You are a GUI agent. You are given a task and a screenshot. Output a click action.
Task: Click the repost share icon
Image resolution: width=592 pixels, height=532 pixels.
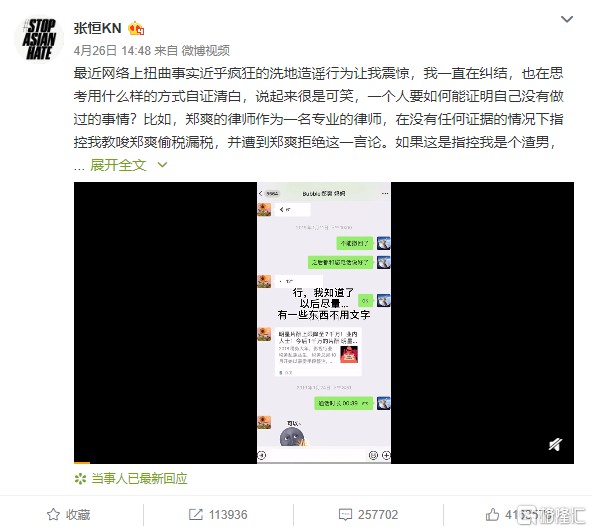pos(196,514)
